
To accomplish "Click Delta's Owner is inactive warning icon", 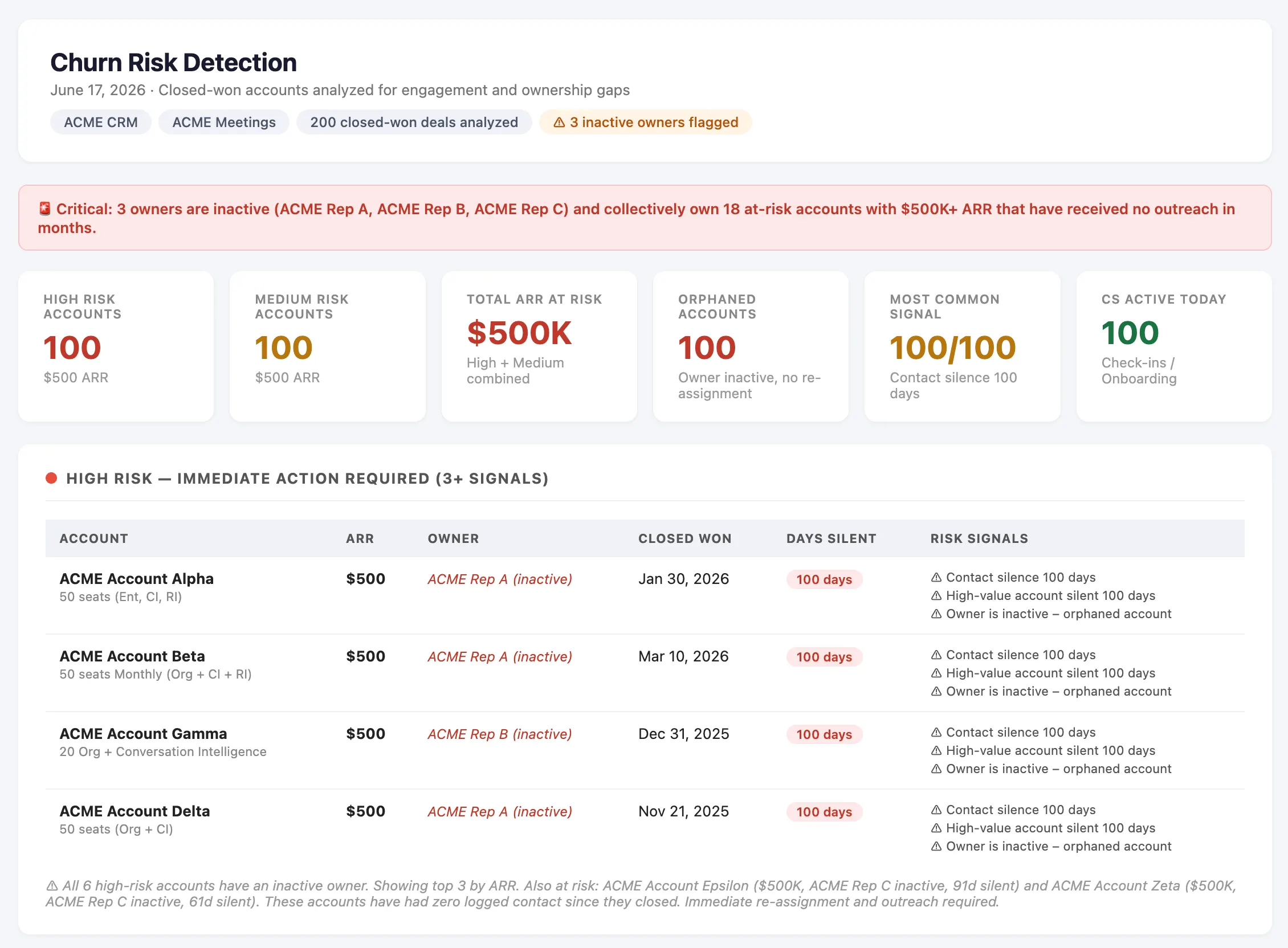I will click(x=936, y=847).
